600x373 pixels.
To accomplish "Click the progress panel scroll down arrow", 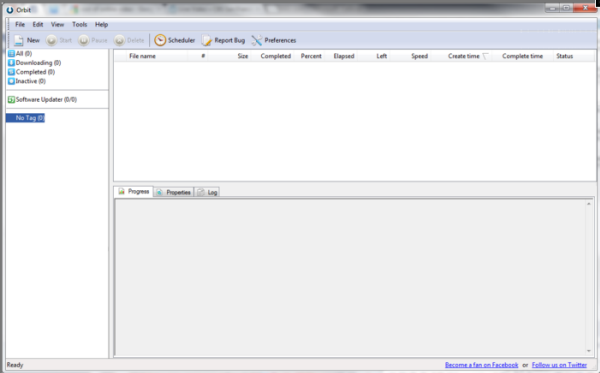I will coord(589,351).
